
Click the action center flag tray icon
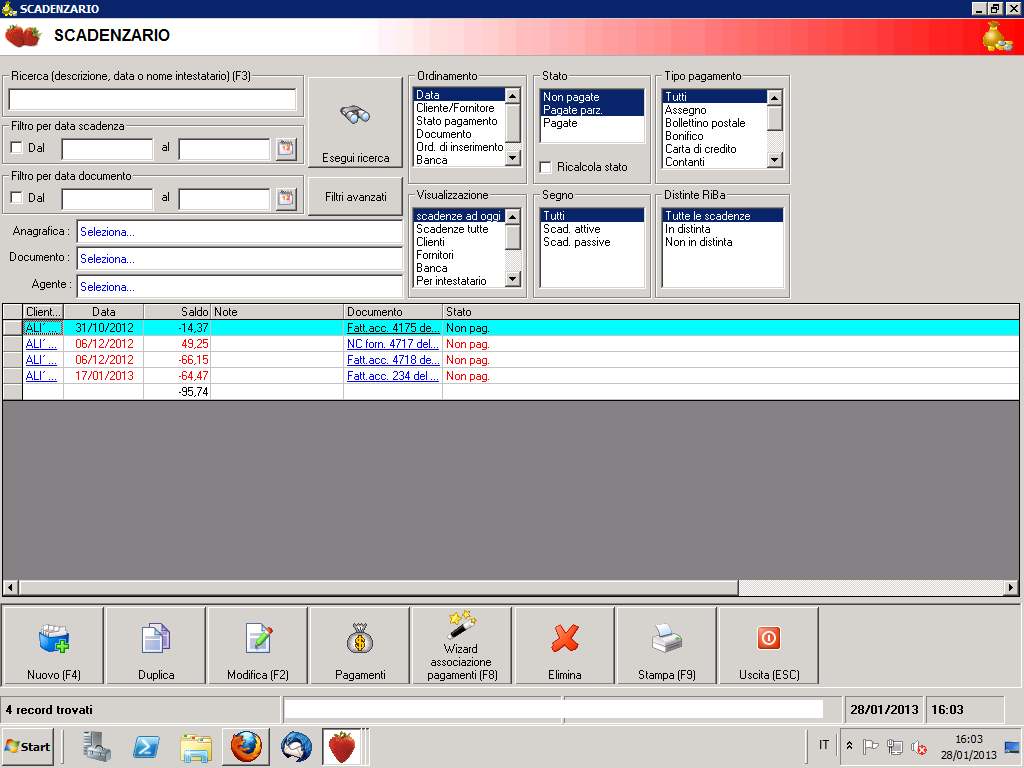pos(870,746)
